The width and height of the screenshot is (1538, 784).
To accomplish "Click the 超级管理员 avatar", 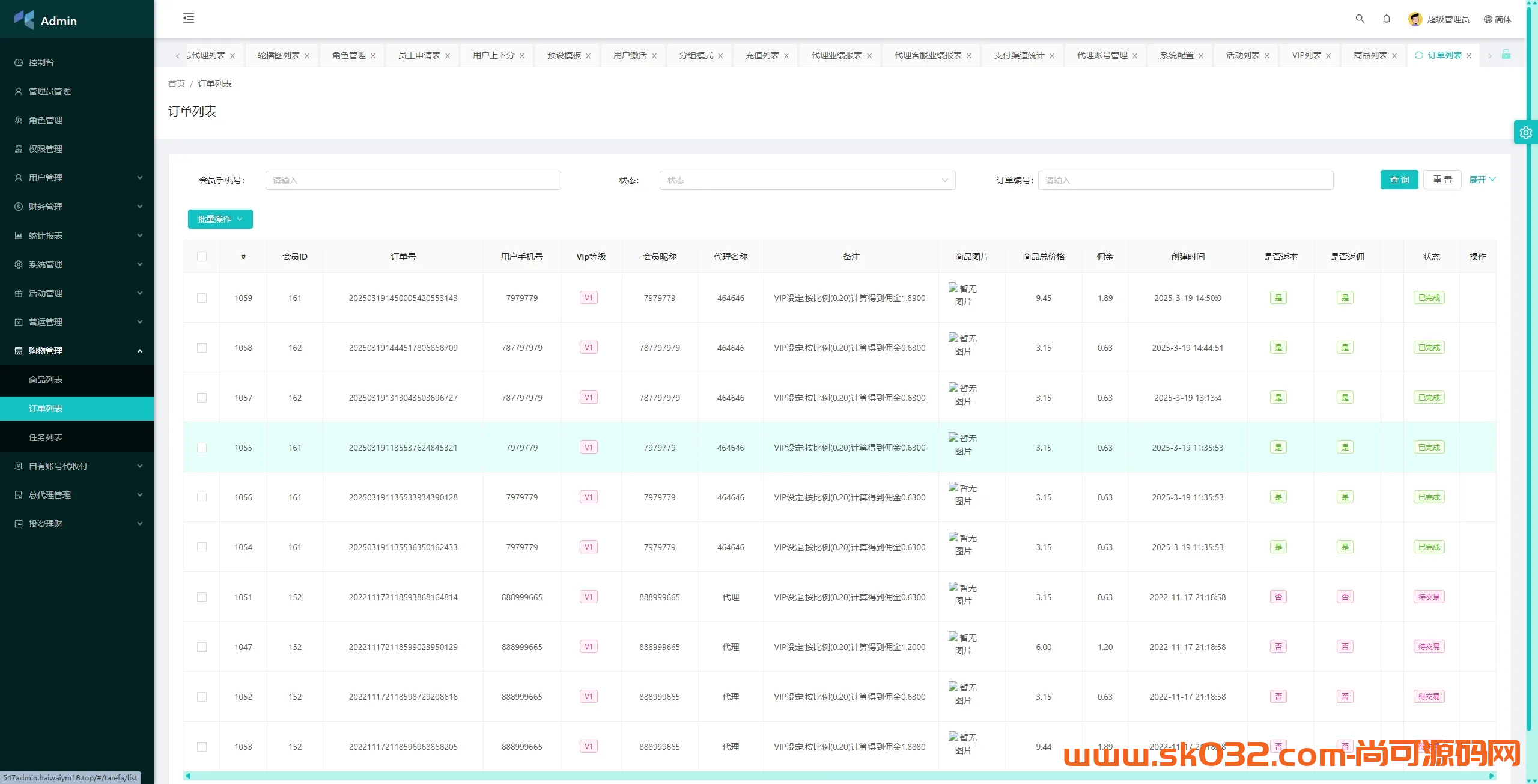I will point(1415,19).
